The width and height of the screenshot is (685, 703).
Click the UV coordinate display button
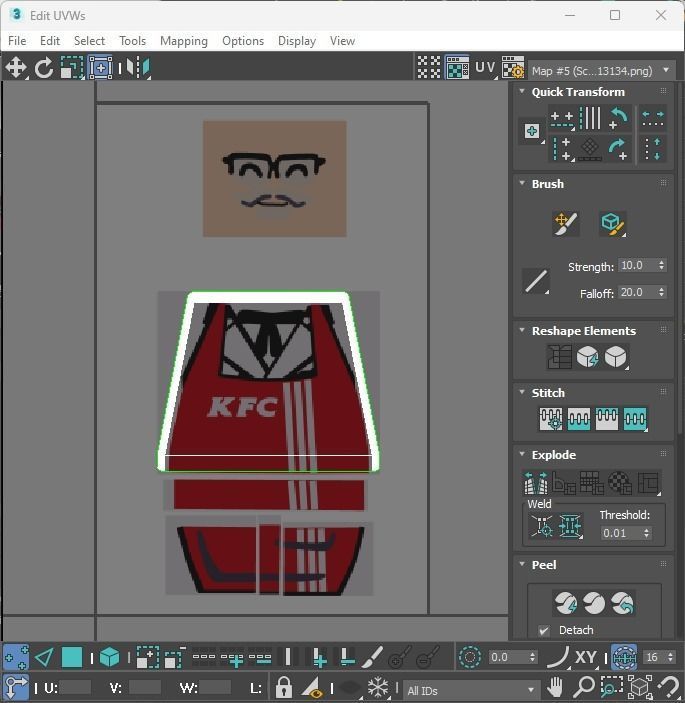click(485, 68)
